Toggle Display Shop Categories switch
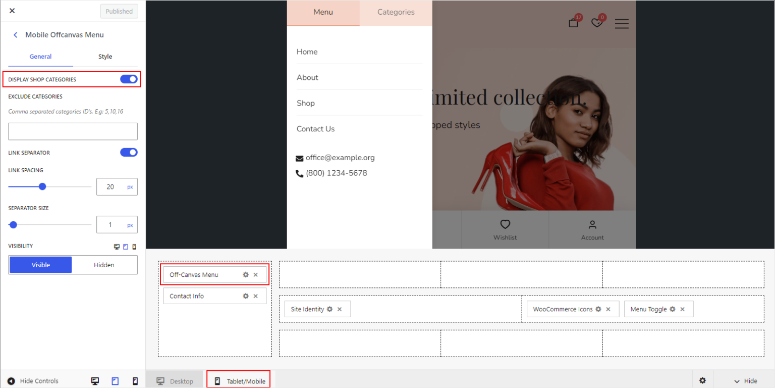Image resolution: width=775 pixels, height=388 pixels. 129,79
